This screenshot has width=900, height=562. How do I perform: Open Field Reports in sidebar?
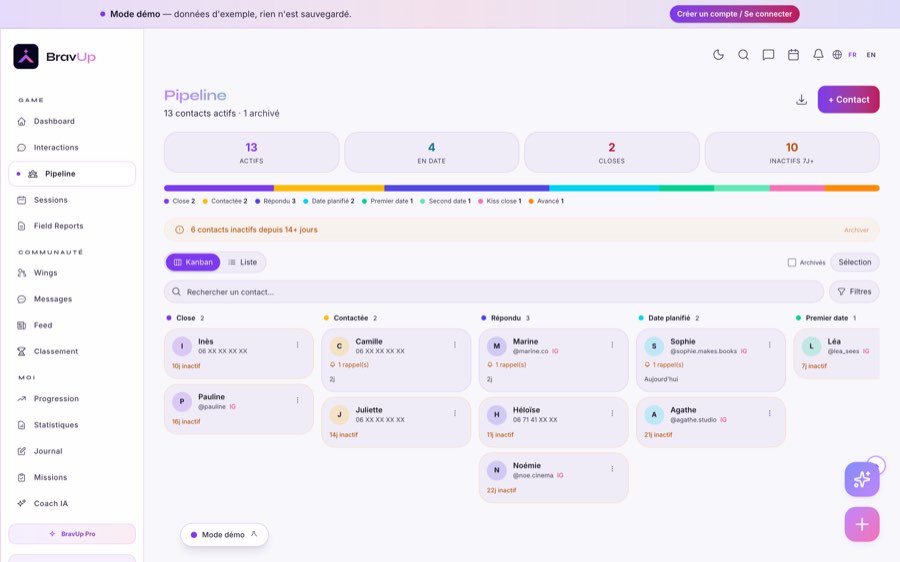click(x=72, y=226)
